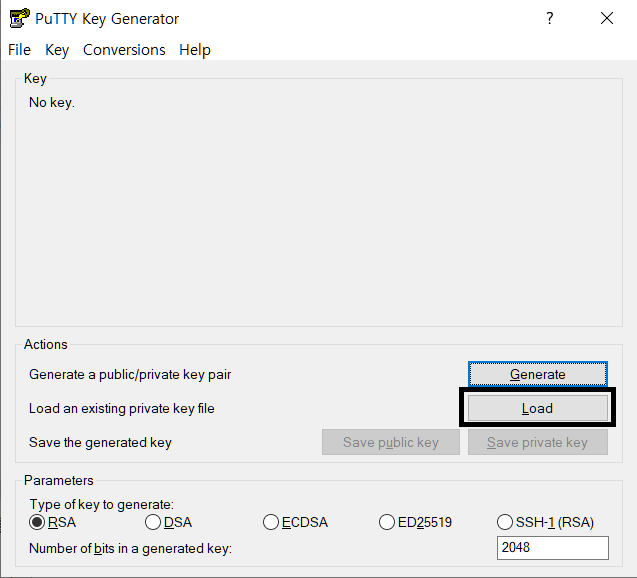Open the Help menu
This screenshot has height=578, width=637.
195,50
